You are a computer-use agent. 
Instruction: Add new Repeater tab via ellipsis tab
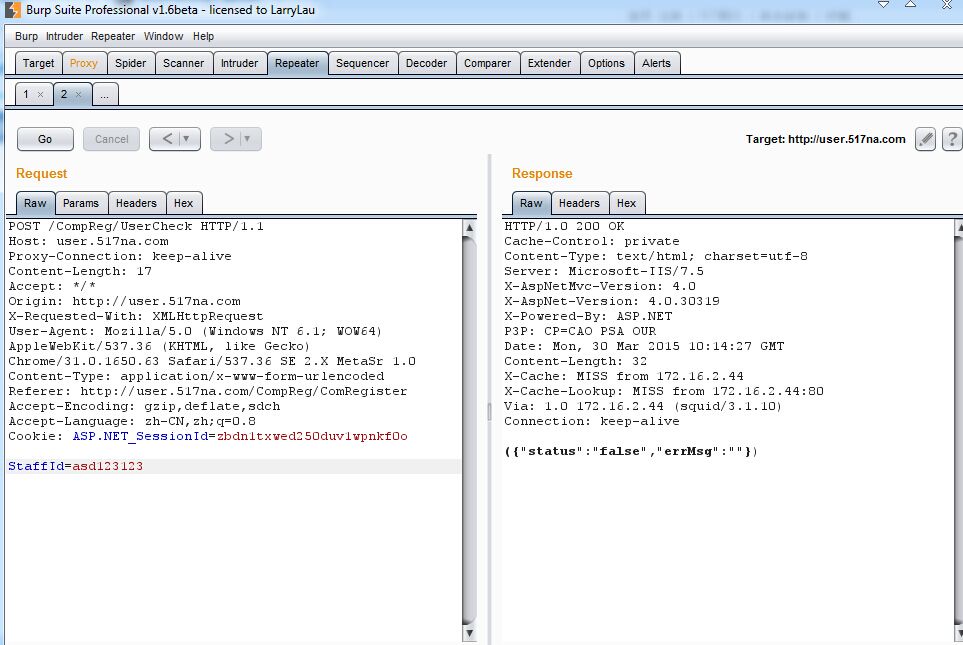(105, 95)
